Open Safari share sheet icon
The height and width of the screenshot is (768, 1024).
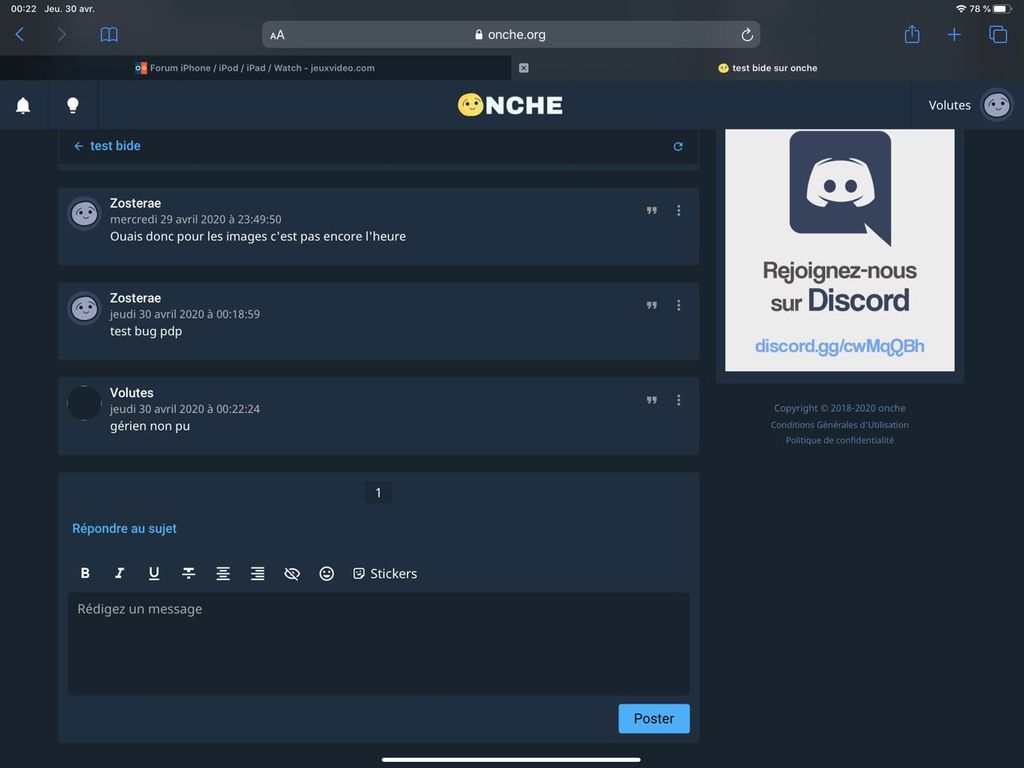911,34
